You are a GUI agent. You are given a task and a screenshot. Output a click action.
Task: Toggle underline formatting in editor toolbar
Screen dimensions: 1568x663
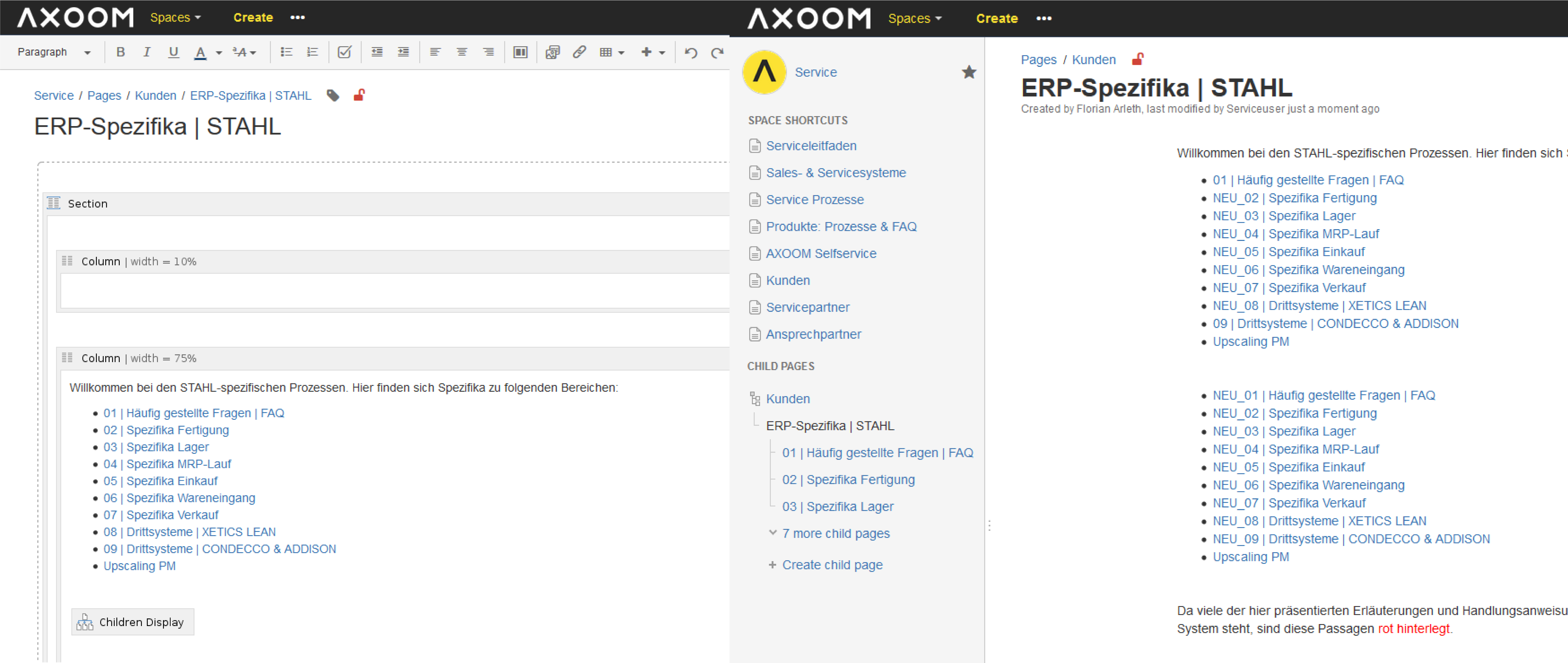174,52
